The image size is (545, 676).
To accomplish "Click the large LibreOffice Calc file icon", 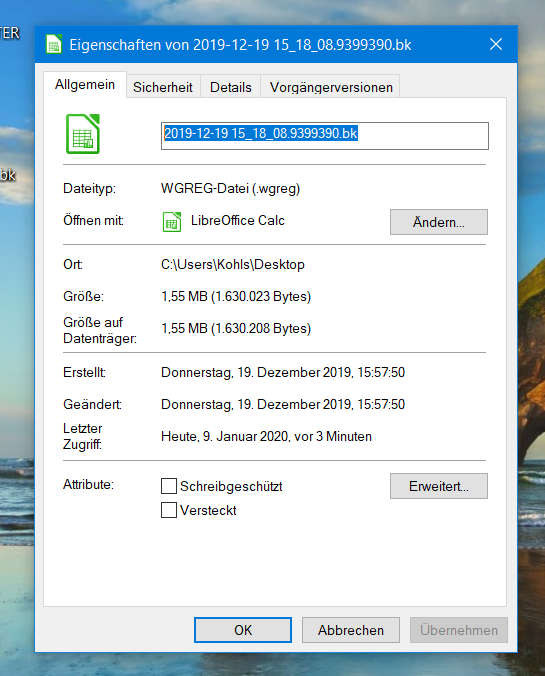I will (x=83, y=134).
